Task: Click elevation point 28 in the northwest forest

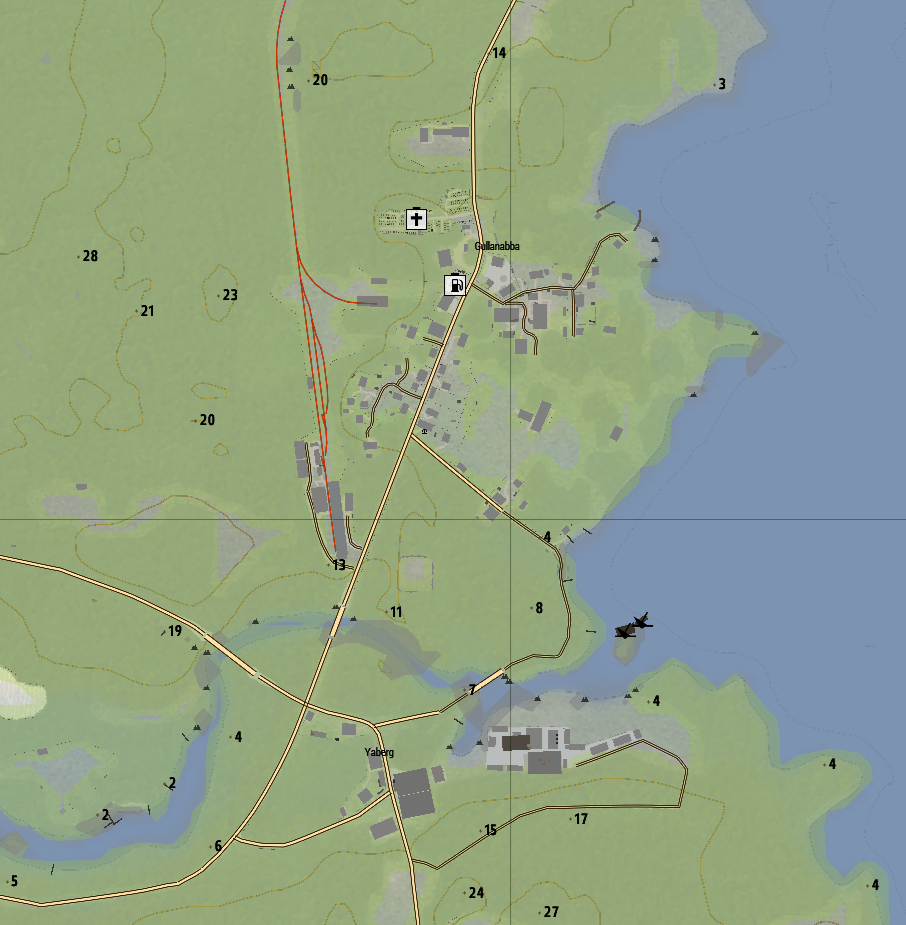Action: click(x=89, y=256)
